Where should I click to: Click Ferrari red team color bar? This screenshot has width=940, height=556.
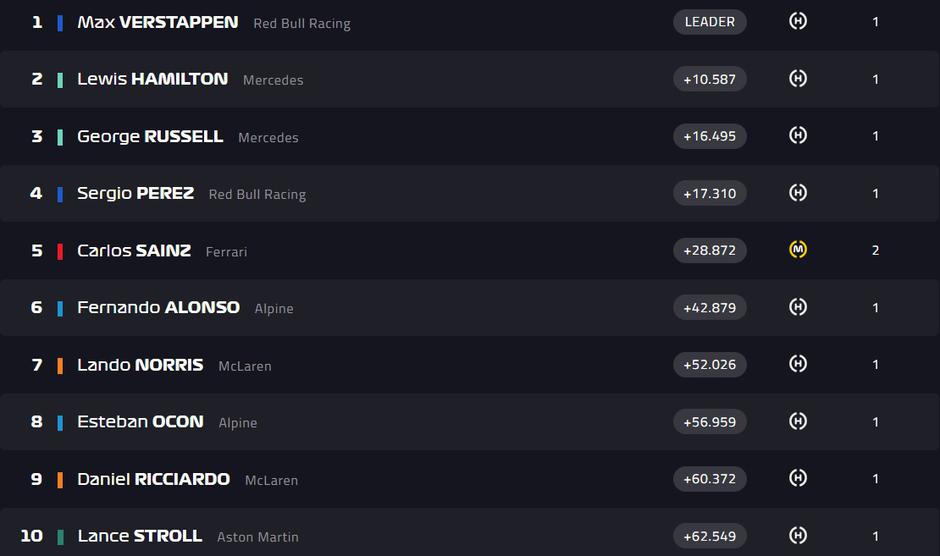point(60,251)
